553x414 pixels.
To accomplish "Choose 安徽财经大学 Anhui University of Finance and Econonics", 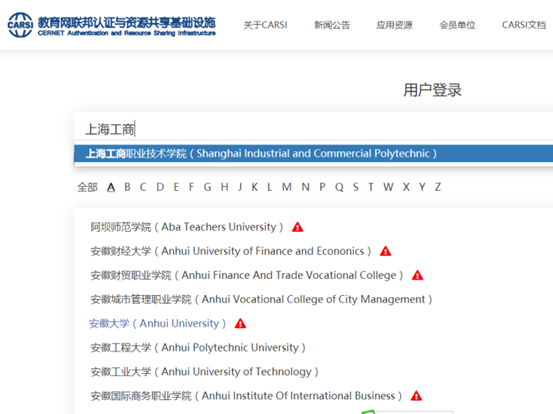I will (x=231, y=251).
